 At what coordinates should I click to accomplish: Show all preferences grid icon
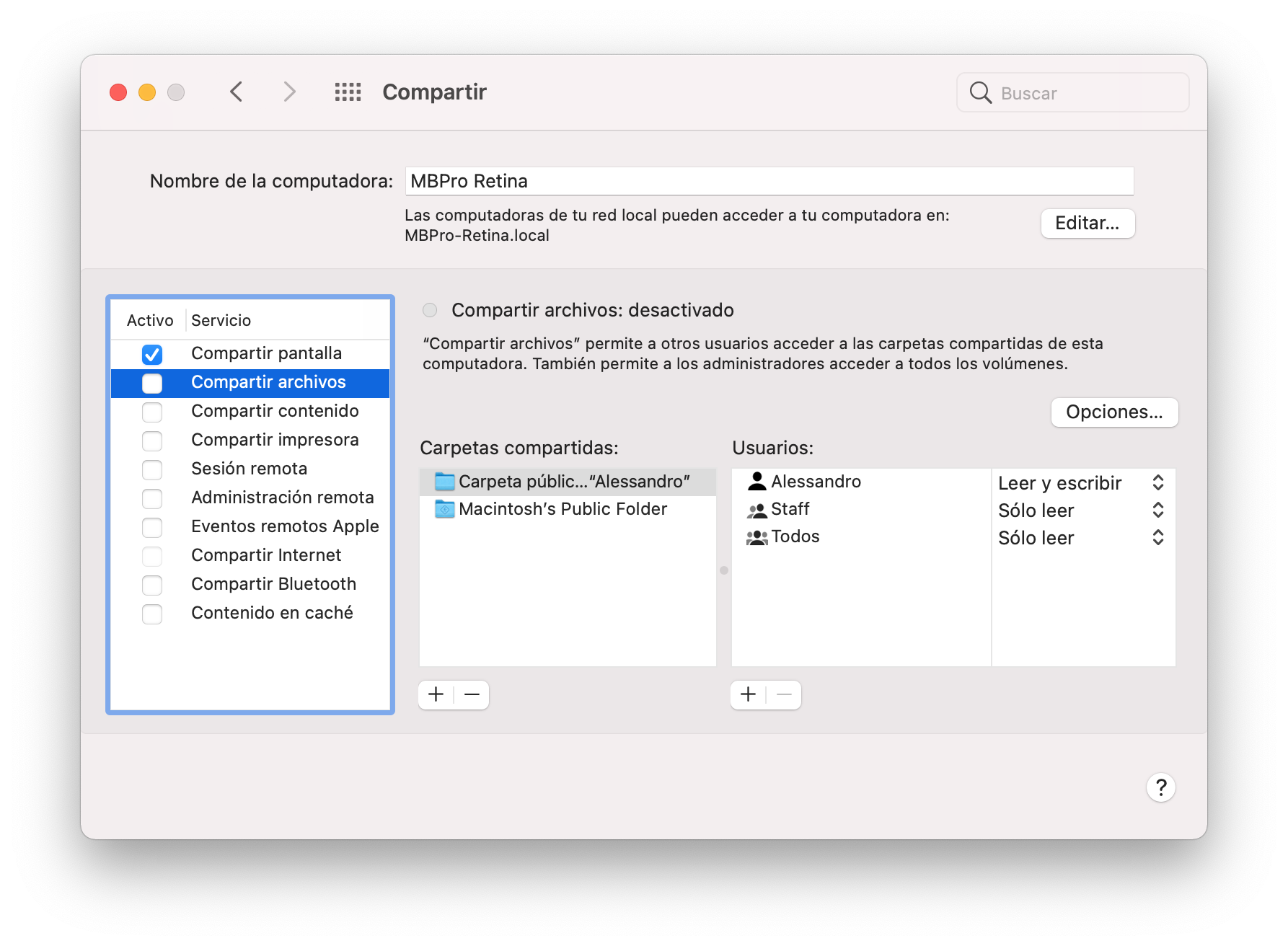point(348,92)
